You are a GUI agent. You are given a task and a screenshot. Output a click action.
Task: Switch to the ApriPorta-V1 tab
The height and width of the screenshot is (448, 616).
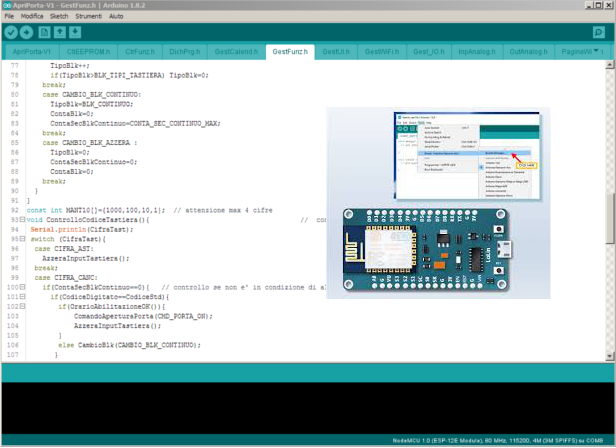pyautogui.click(x=32, y=52)
